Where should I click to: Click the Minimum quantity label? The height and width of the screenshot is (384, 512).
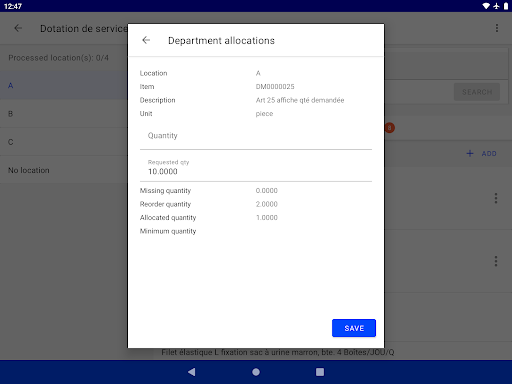click(x=168, y=231)
